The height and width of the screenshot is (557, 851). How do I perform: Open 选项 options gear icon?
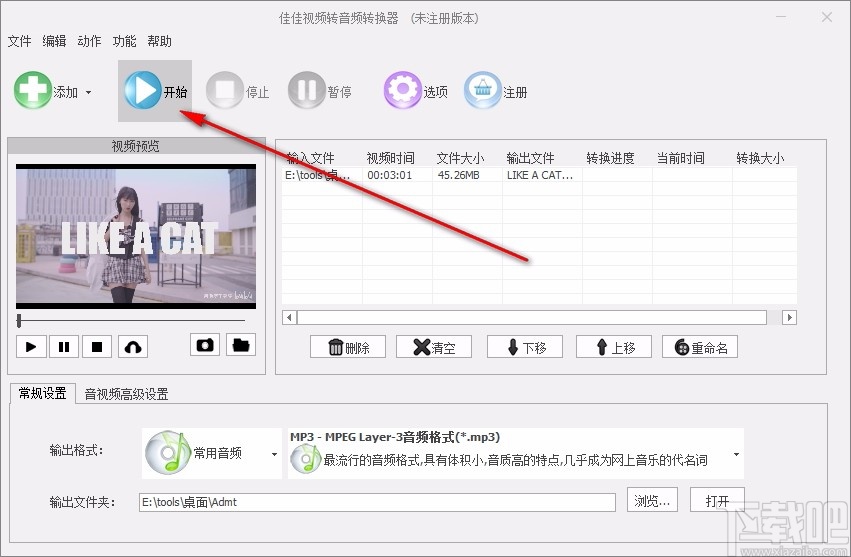point(402,90)
